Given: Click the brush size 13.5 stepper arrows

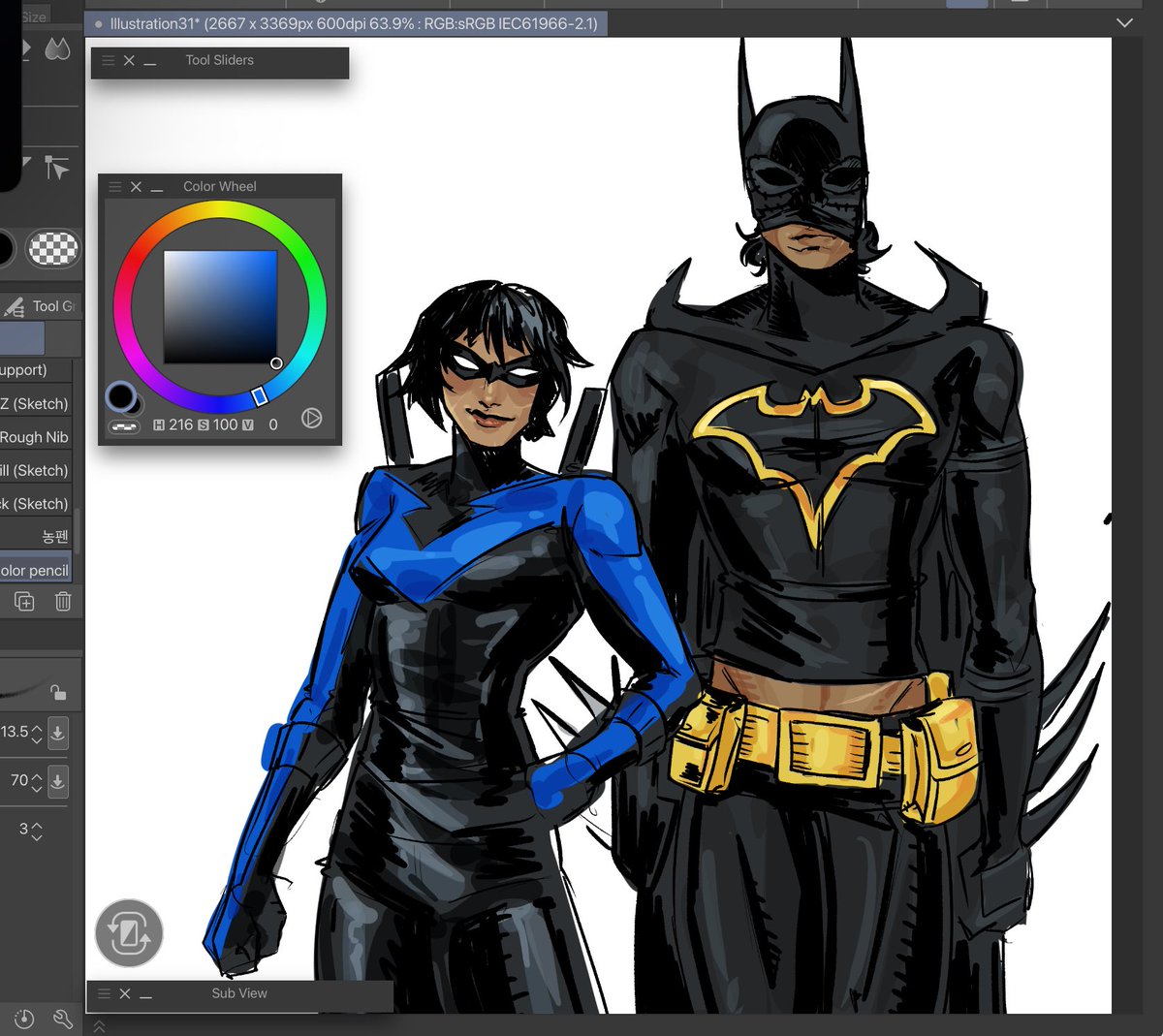Looking at the screenshot, I should click(x=37, y=733).
